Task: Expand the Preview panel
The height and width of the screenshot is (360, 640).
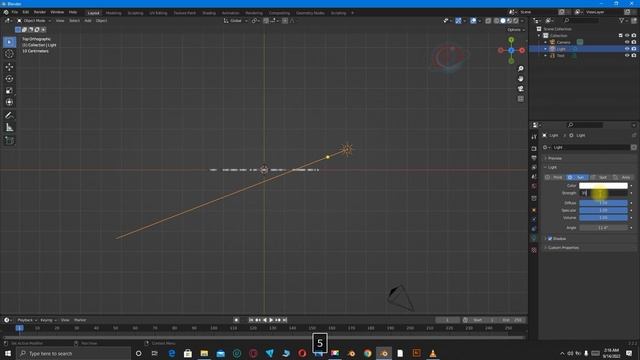Action: pyautogui.click(x=554, y=158)
